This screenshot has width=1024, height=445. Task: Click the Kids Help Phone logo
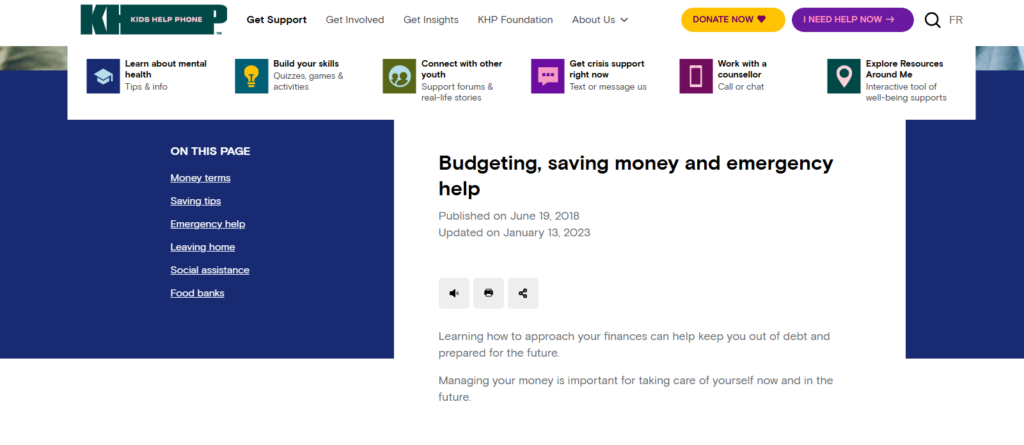153,20
